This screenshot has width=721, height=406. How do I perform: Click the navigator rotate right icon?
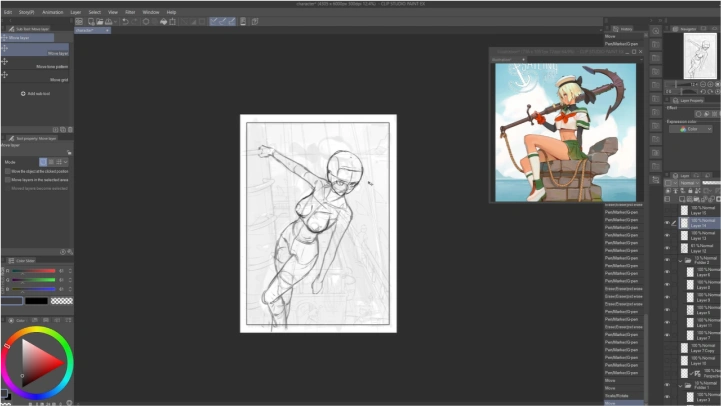[x=710, y=91]
